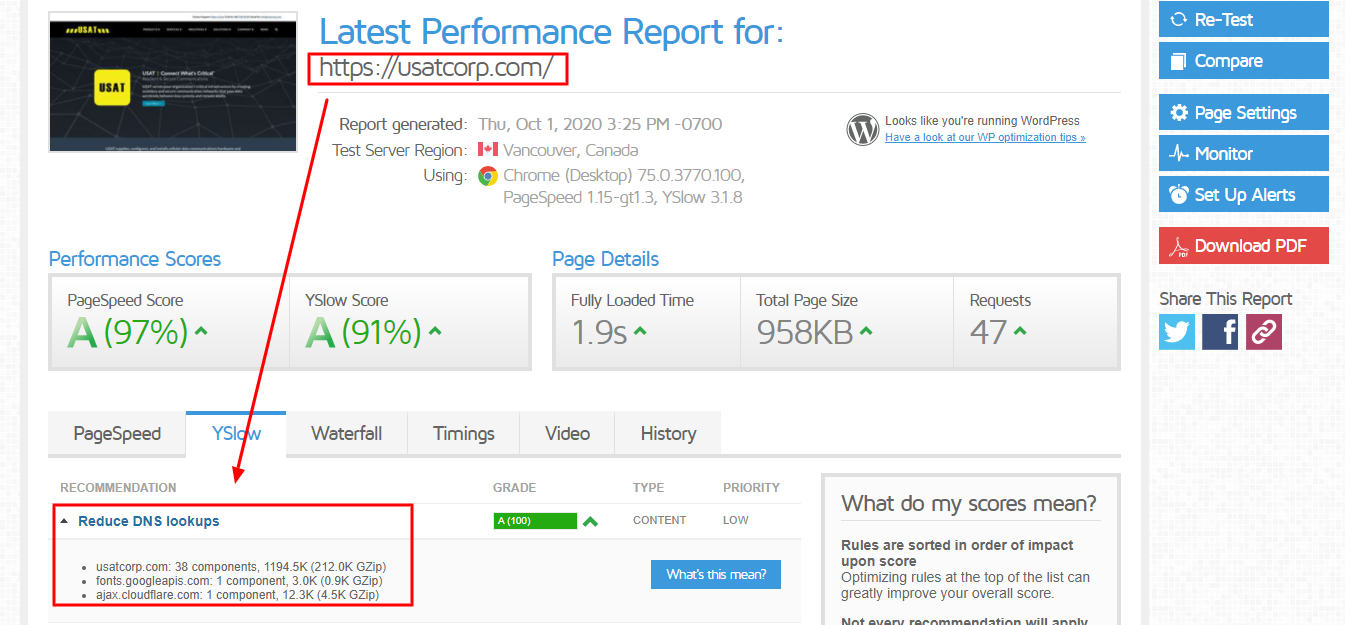Share report on Facebook icon
This screenshot has height=625, width=1345.
[x=1220, y=332]
